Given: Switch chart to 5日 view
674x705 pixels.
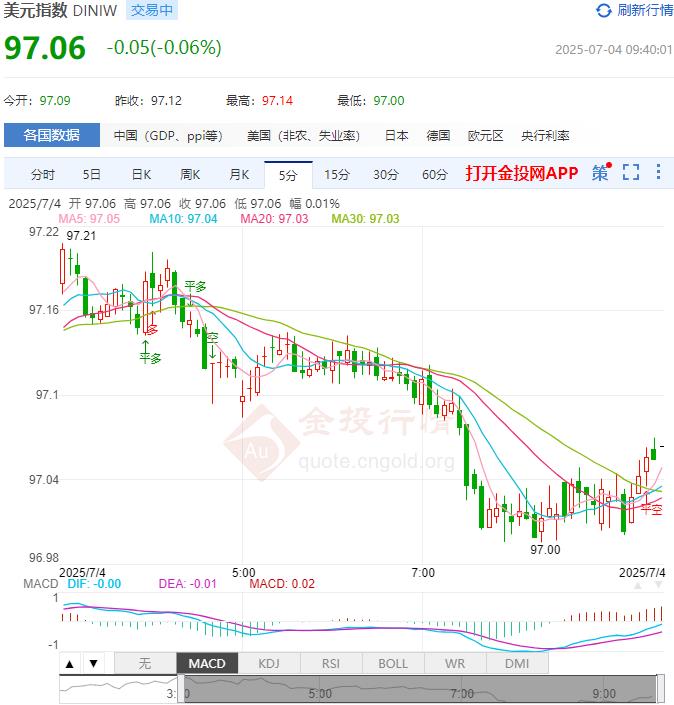Looking at the screenshot, I should (91, 174).
